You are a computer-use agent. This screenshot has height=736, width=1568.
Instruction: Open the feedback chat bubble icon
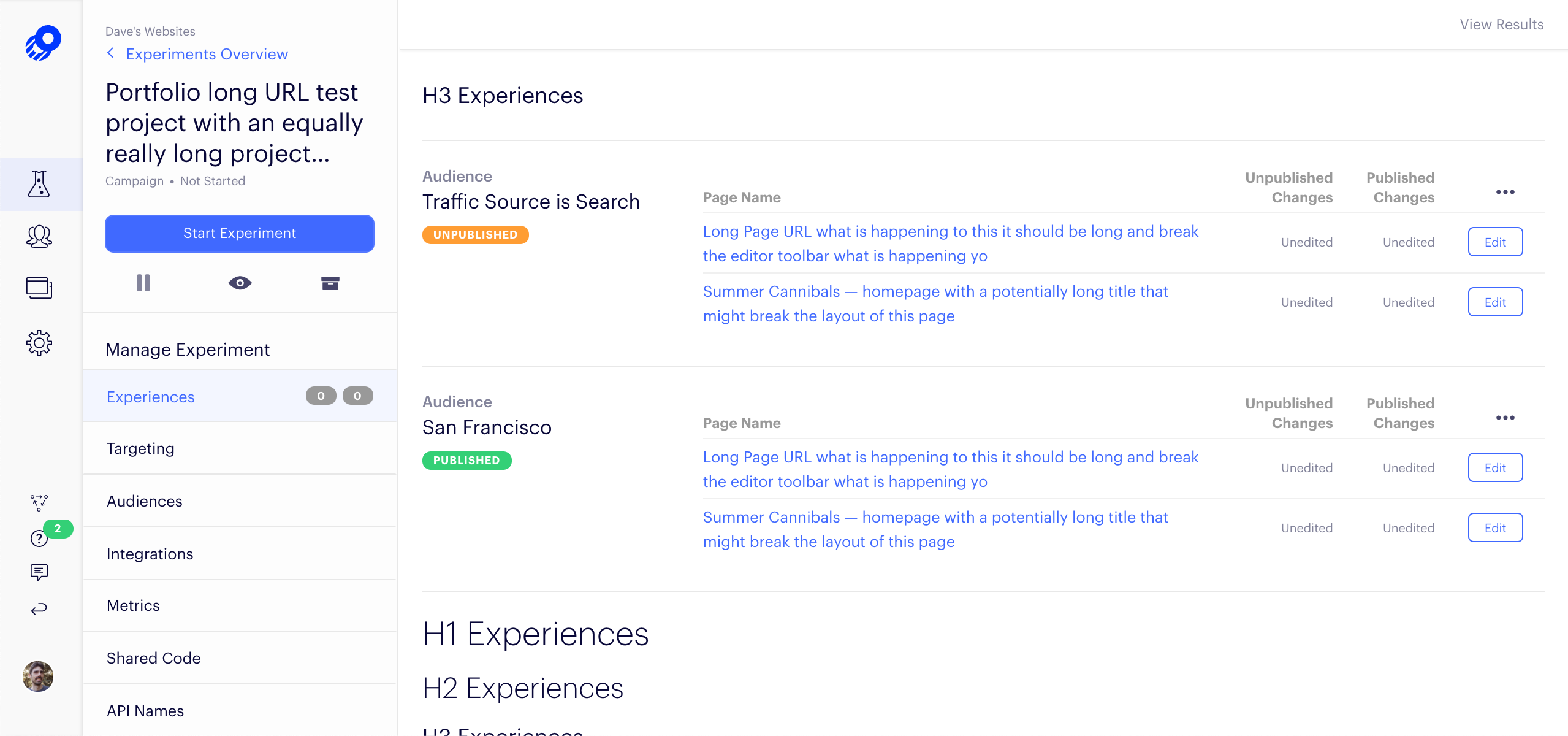pos(39,572)
